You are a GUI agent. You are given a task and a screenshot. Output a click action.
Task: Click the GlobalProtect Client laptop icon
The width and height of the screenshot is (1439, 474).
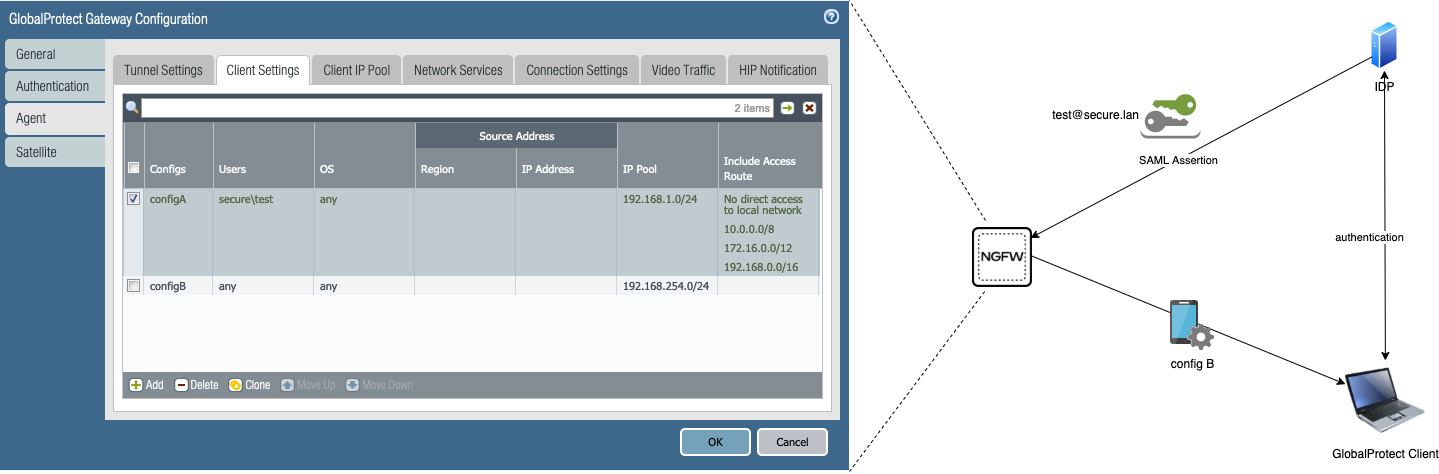pos(1385,402)
